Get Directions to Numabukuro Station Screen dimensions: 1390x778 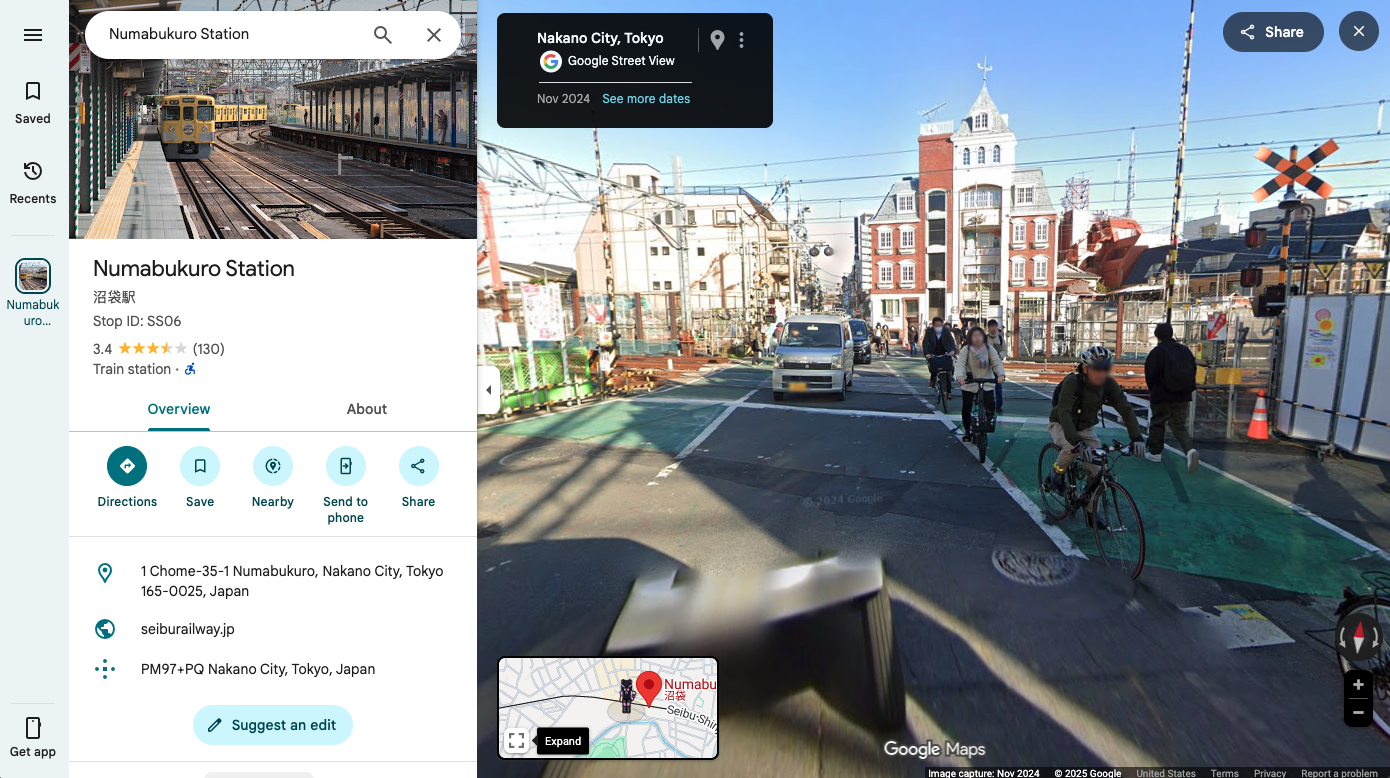(x=127, y=477)
